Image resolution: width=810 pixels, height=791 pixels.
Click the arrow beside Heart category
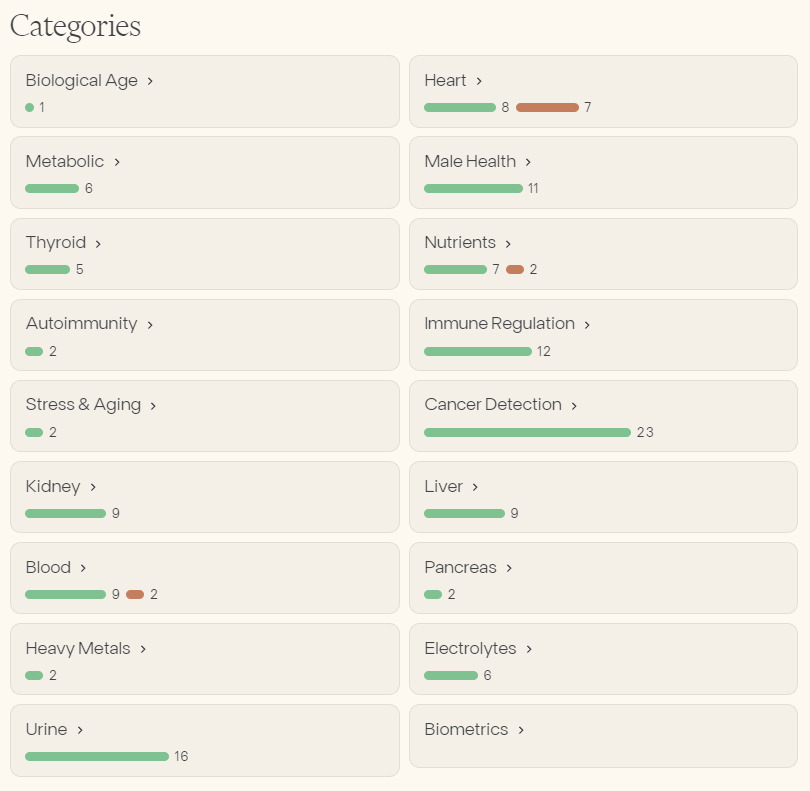(479, 81)
